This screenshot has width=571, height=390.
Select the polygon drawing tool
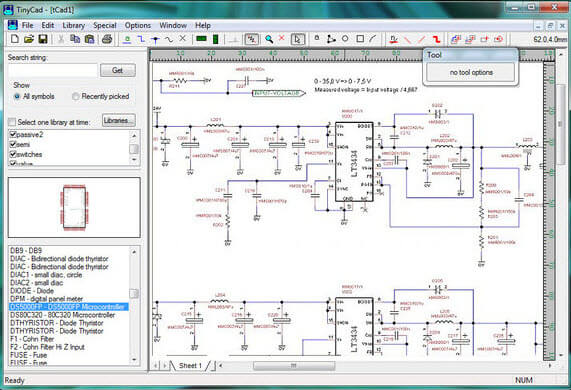(331, 39)
